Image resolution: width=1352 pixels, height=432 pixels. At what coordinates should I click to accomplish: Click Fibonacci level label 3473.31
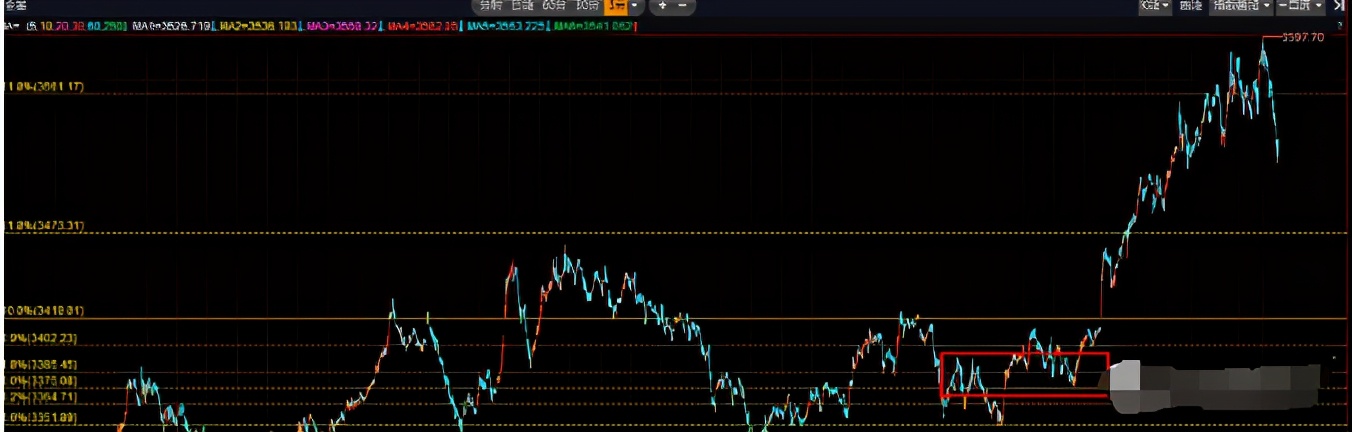(x=44, y=227)
